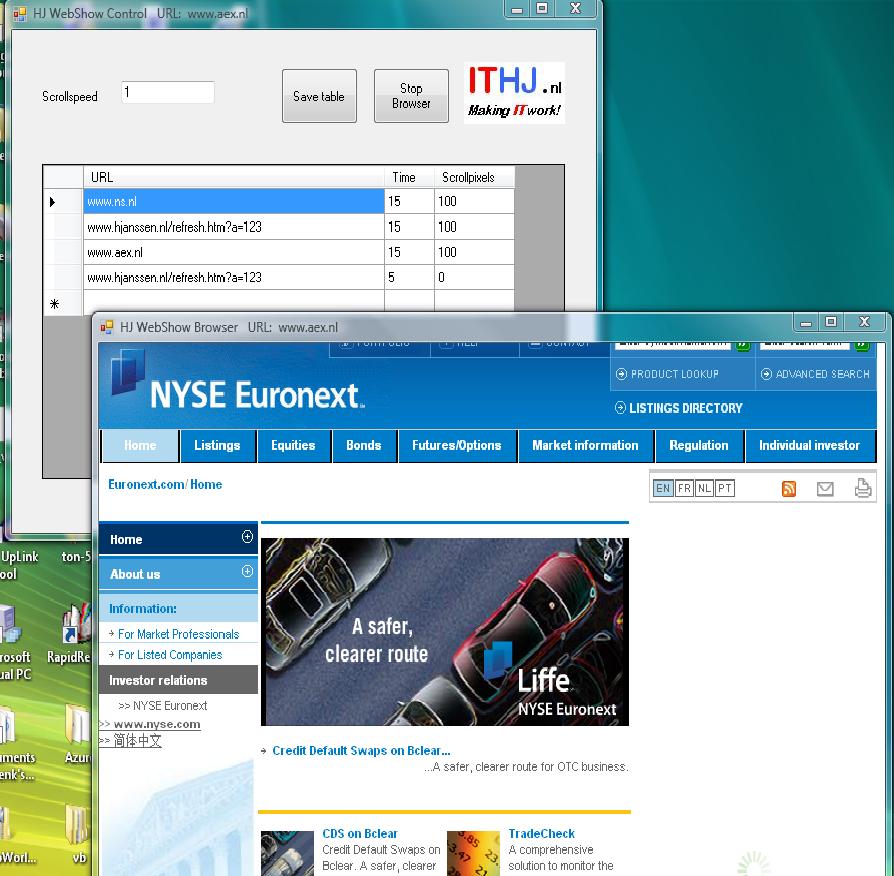Click the Scrollpixels column header
Viewport: 894px width, 876px height.
[474, 177]
